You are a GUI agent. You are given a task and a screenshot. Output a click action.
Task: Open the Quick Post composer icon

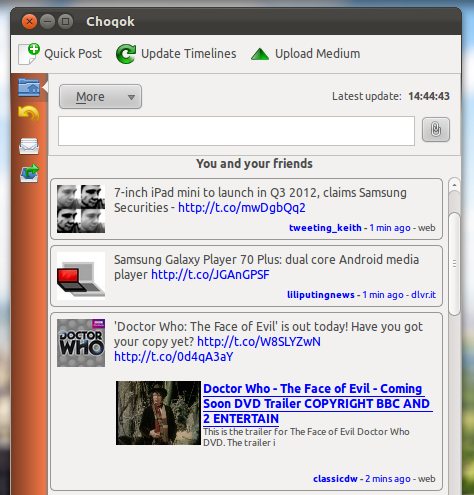coord(29,54)
